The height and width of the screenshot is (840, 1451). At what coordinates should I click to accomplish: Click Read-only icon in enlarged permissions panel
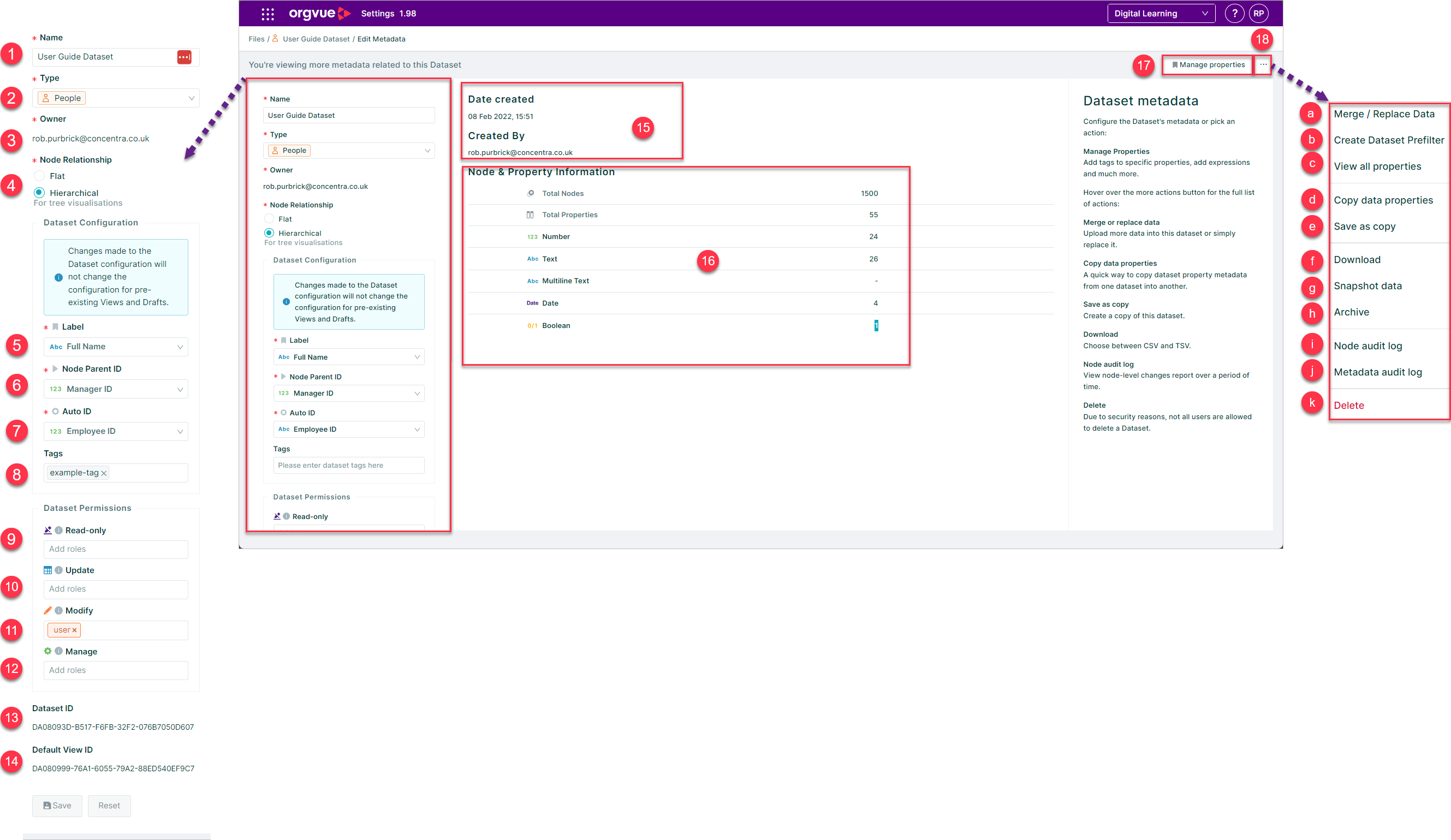tap(48, 531)
